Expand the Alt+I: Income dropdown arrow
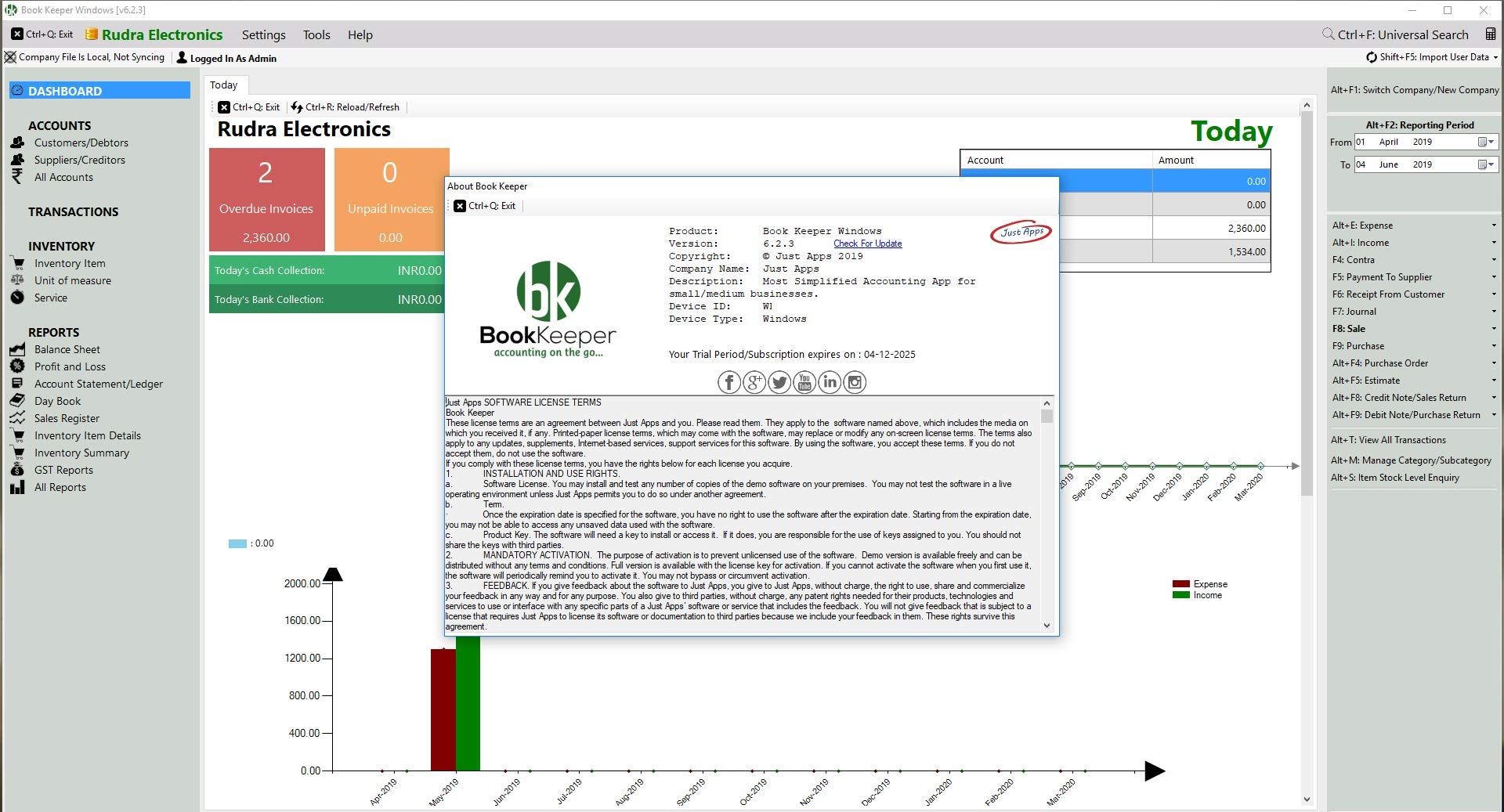Screen dimensions: 1504x812 (x=1494, y=243)
